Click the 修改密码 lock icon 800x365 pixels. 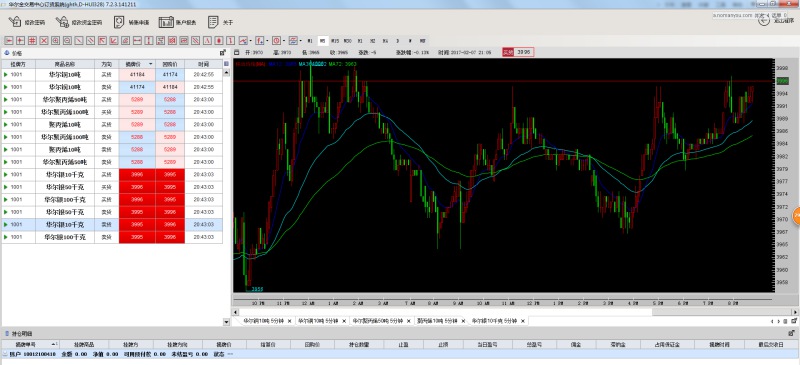(x=14, y=22)
